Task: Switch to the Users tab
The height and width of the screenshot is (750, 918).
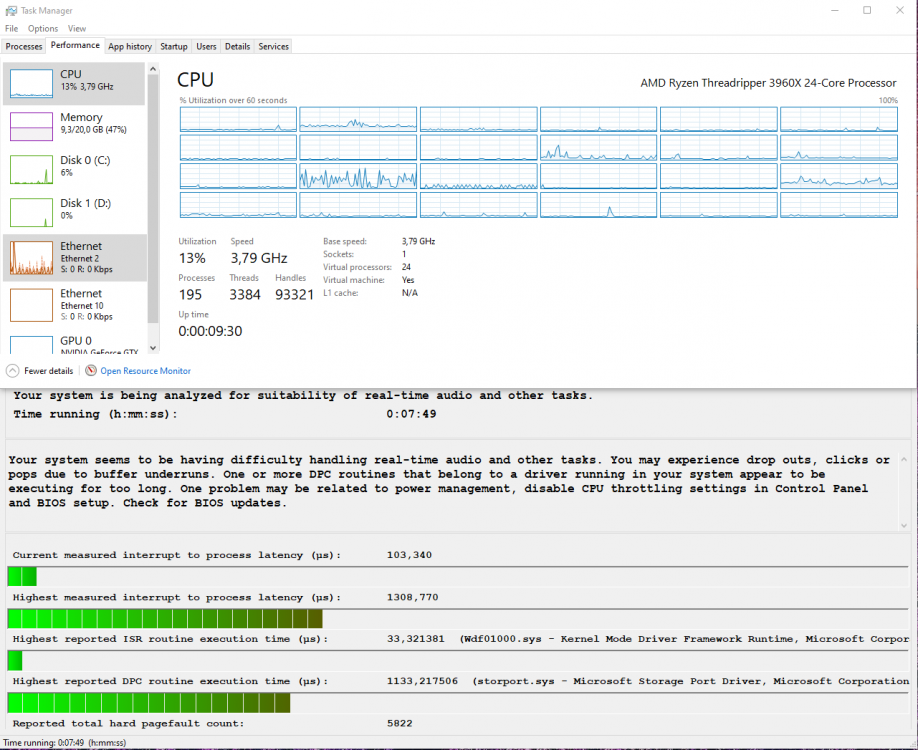Action: (206, 46)
